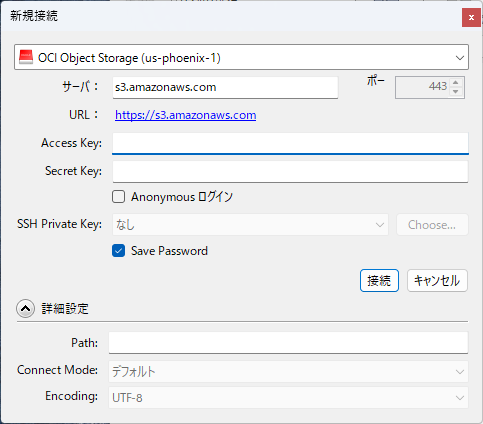Screen dimensions: 483x424
Task: Click the 接続 connect button
Action: (x=379, y=281)
